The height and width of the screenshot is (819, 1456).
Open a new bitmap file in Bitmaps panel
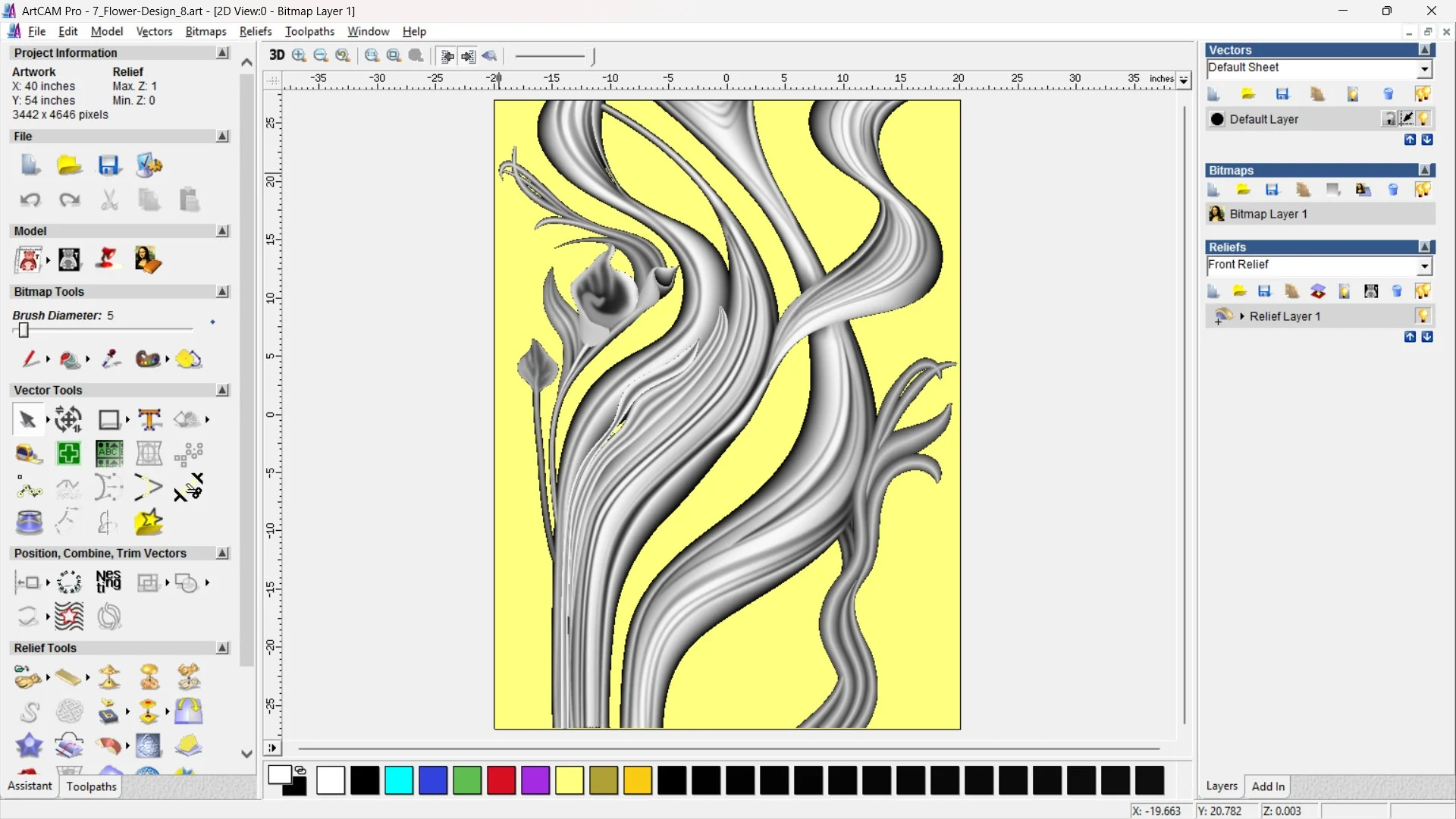(x=1243, y=190)
